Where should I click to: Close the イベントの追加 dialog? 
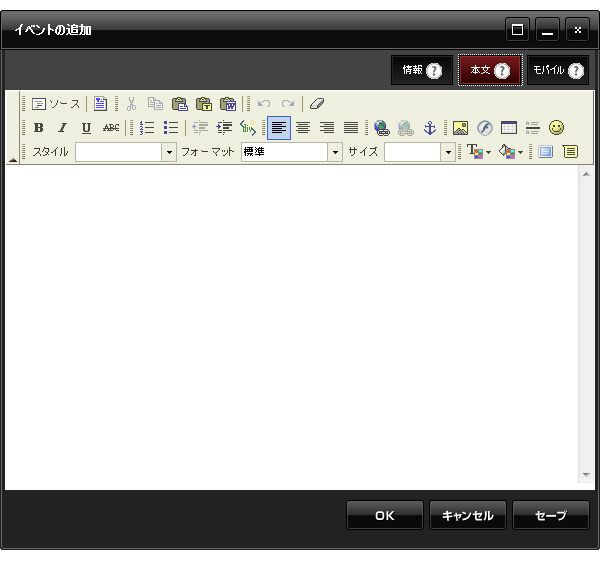[577, 29]
